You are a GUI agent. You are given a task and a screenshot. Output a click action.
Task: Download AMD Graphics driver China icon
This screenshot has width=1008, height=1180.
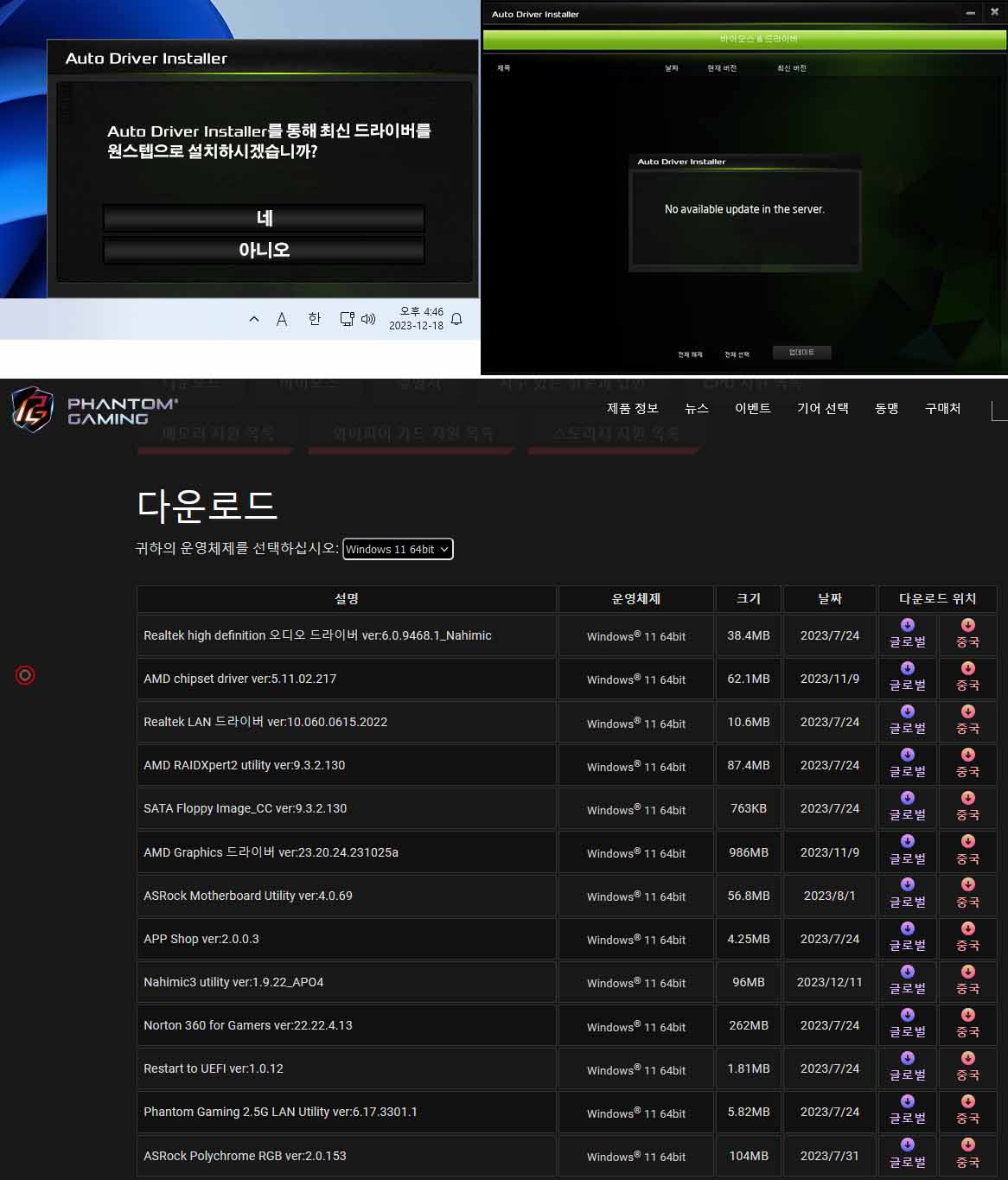pos(967,841)
